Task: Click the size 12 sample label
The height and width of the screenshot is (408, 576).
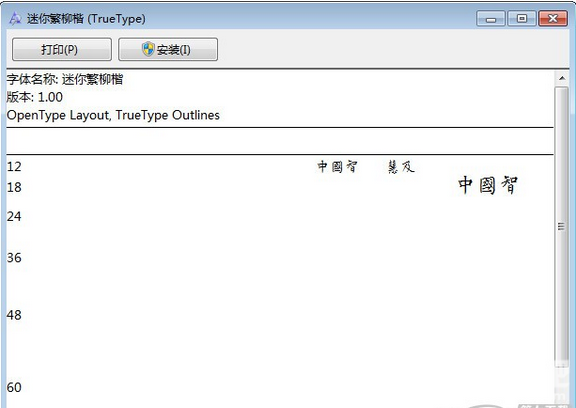Action: coord(14,167)
